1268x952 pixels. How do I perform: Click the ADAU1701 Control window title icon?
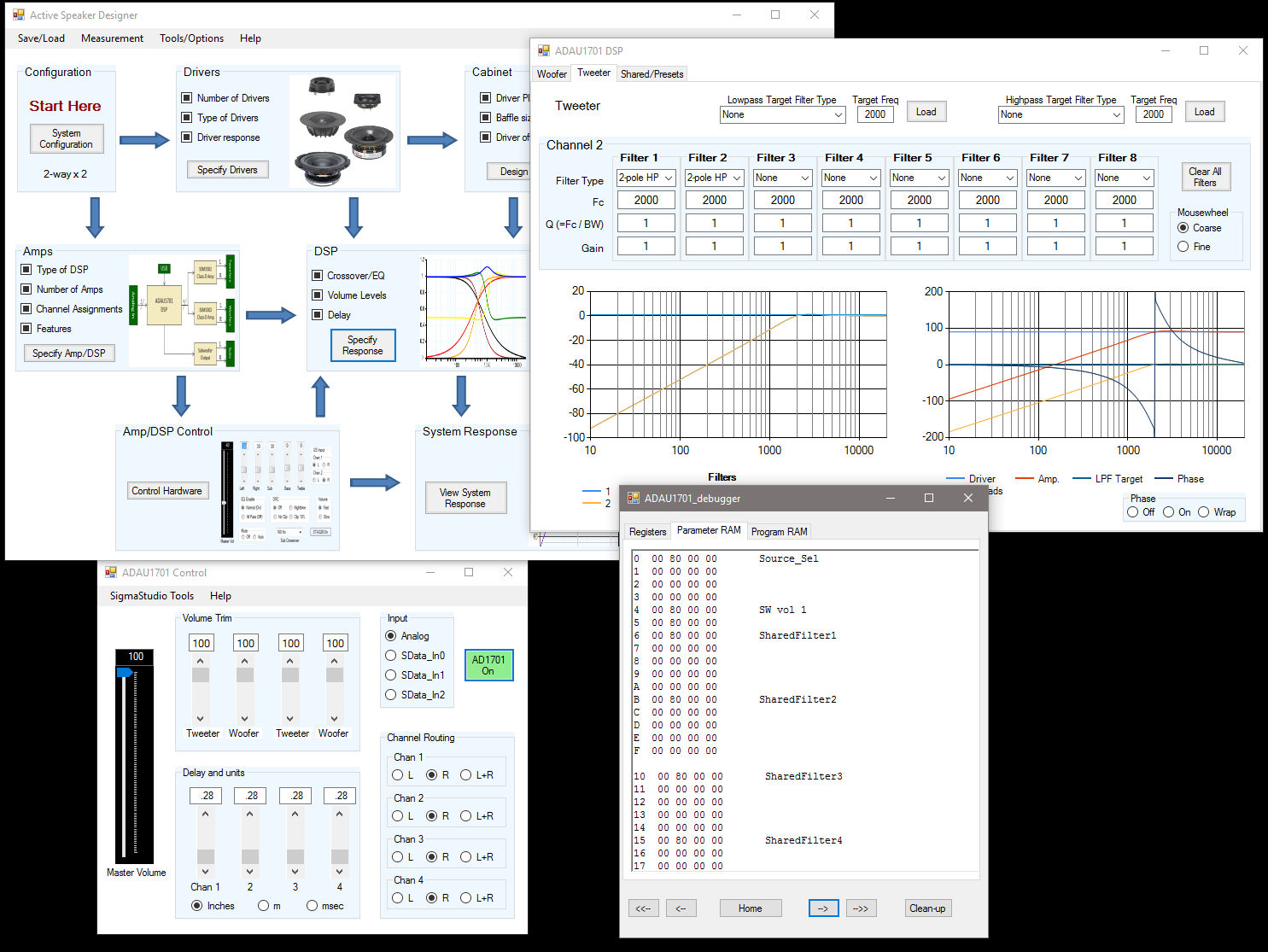(x=111, y=573)
